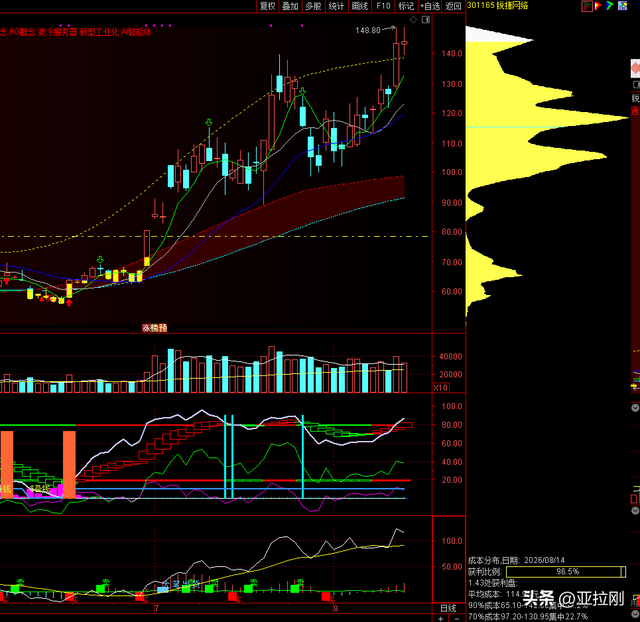This screenshot has width=640, height=622.
Task: Toggle the side panel layout icon
Action: 426,20
